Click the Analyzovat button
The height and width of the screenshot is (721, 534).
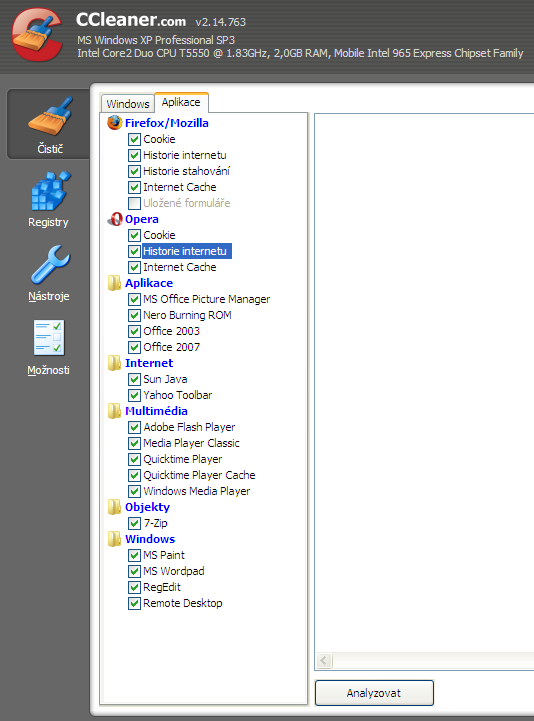[374, 693]
